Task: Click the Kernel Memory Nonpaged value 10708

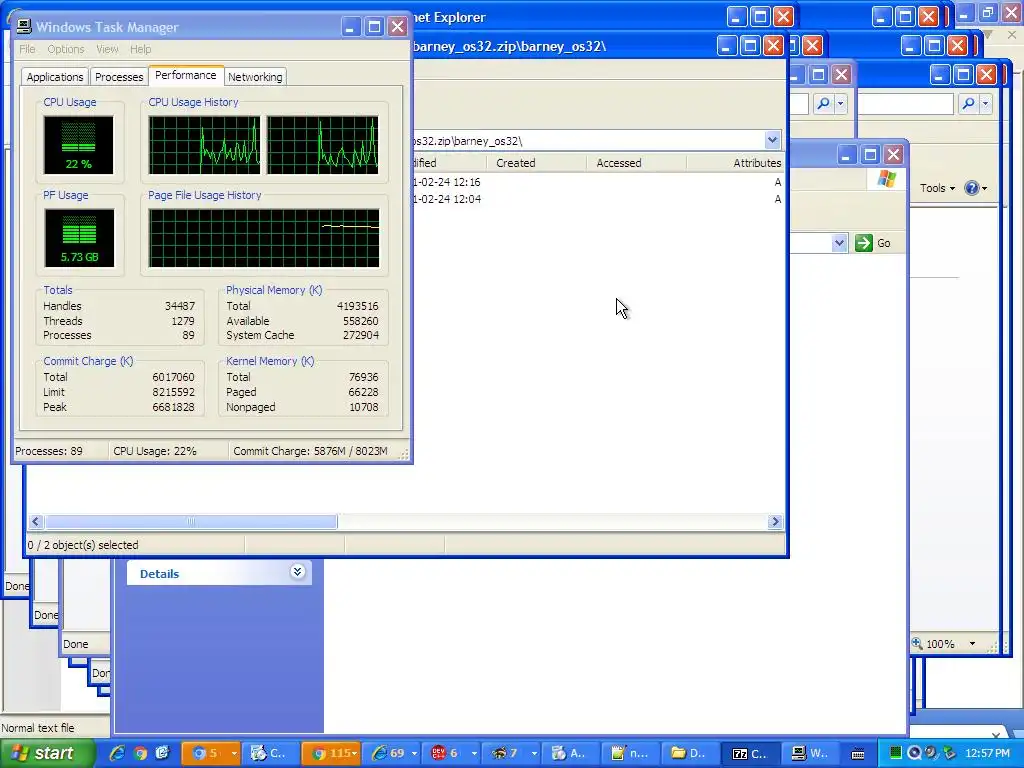Action: 364,407
